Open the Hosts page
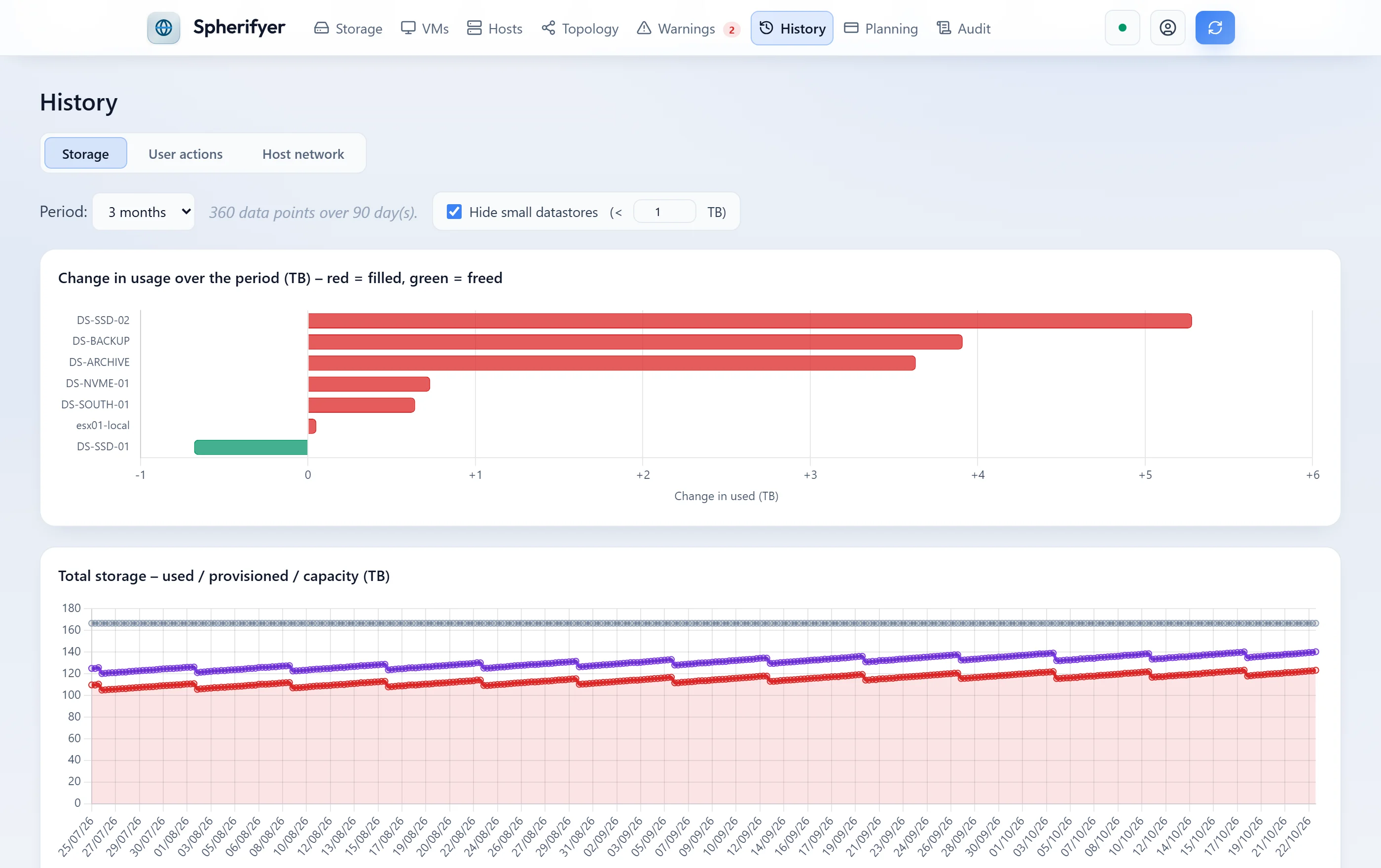The width and height of the screenshot is (1381, 868). [494, 28]
